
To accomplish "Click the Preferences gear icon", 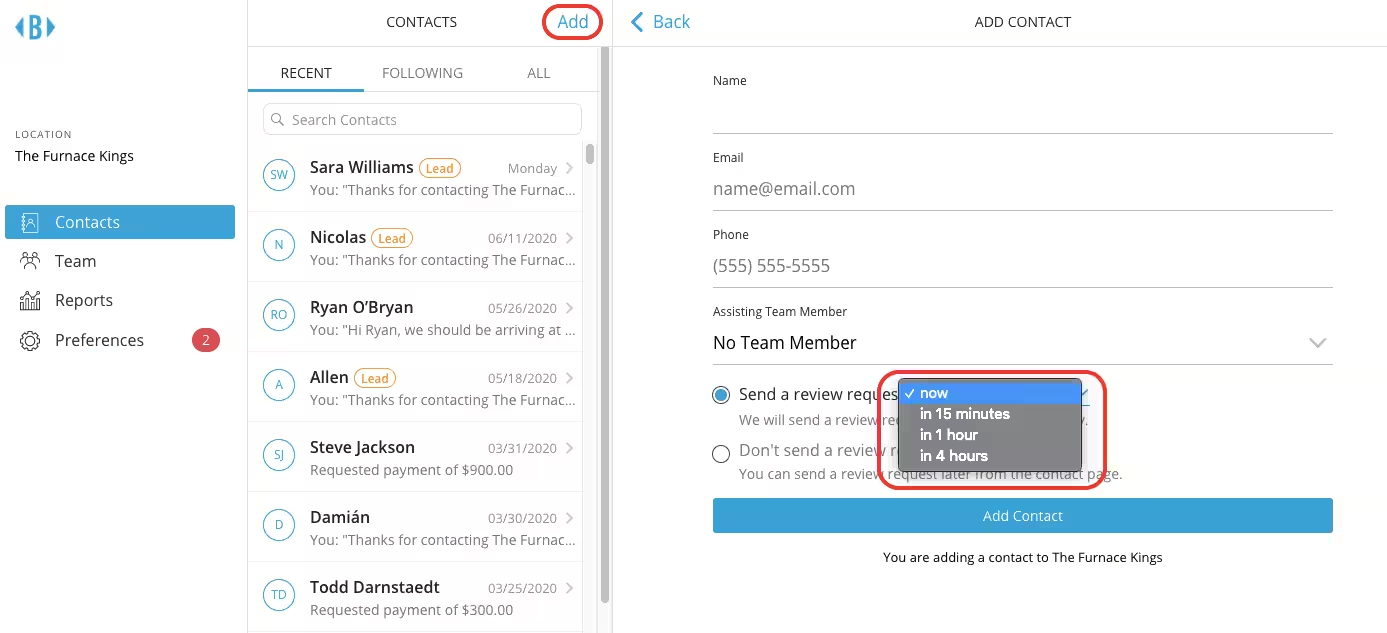I will [30, 340].
